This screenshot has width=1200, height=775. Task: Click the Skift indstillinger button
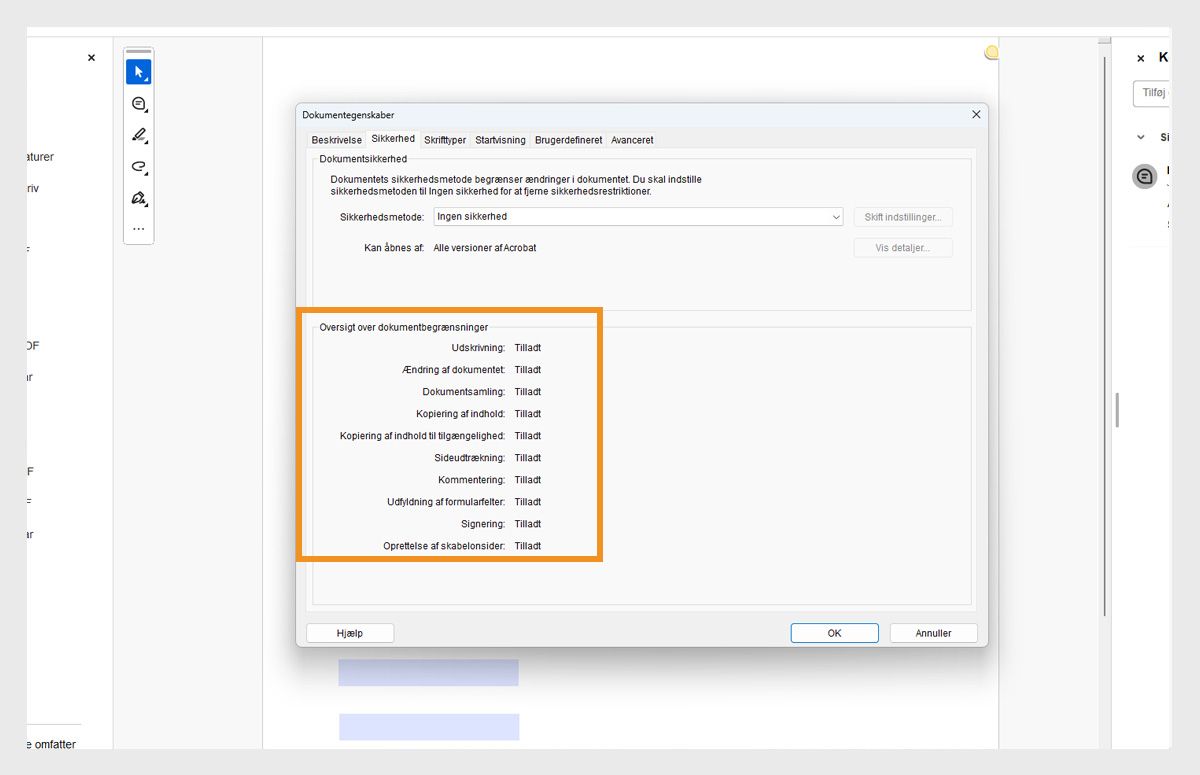point(903,217)
